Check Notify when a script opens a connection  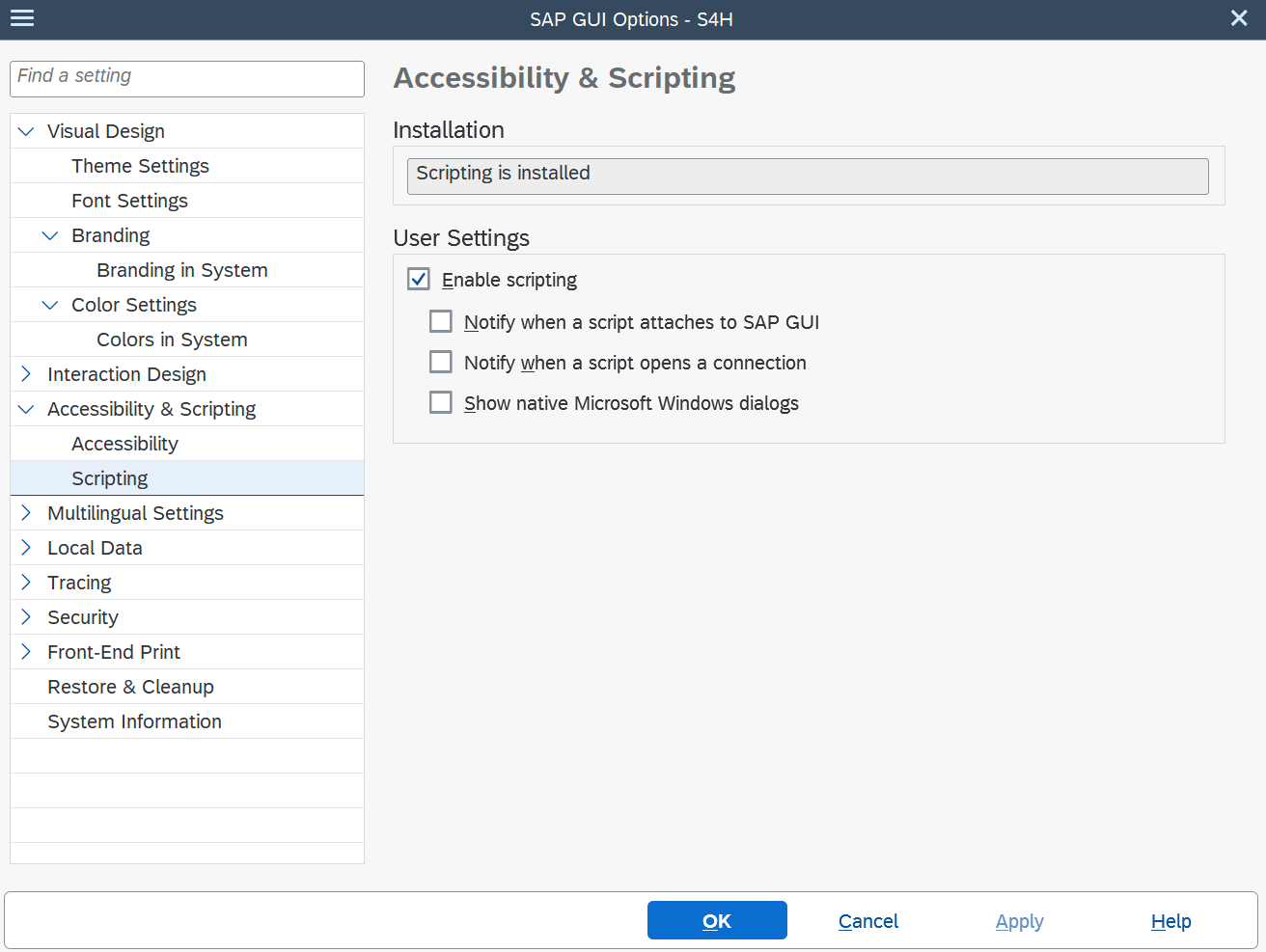point(441,363)
